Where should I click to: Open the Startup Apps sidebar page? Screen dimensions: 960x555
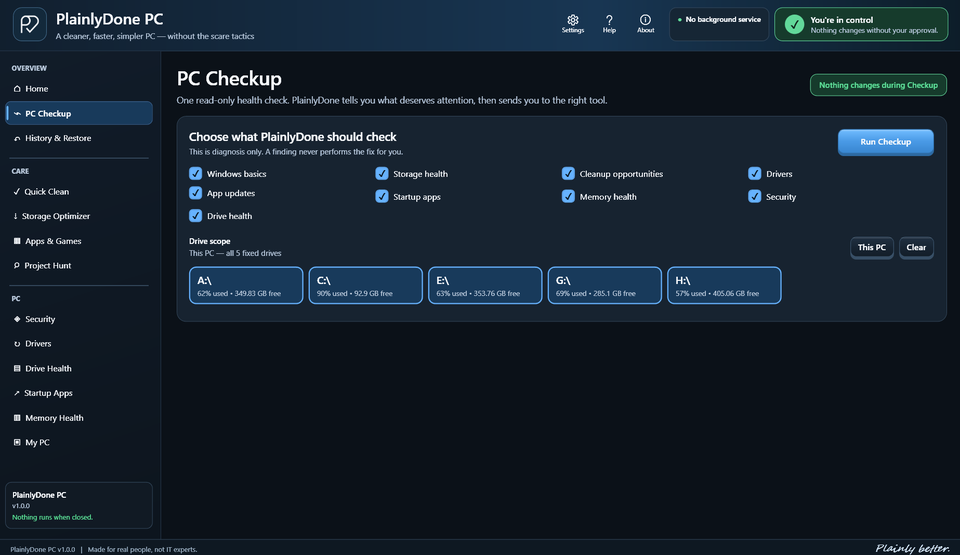tap(79, 393)
